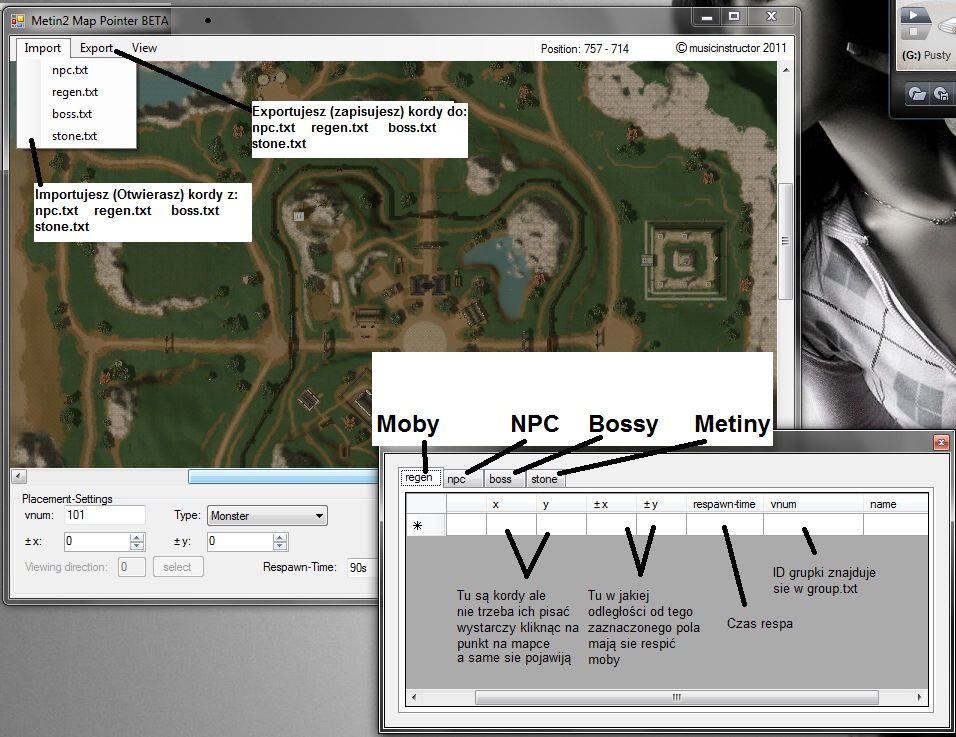Click the ±x column header in grid
956x737 pixels.
click(611, 504)
